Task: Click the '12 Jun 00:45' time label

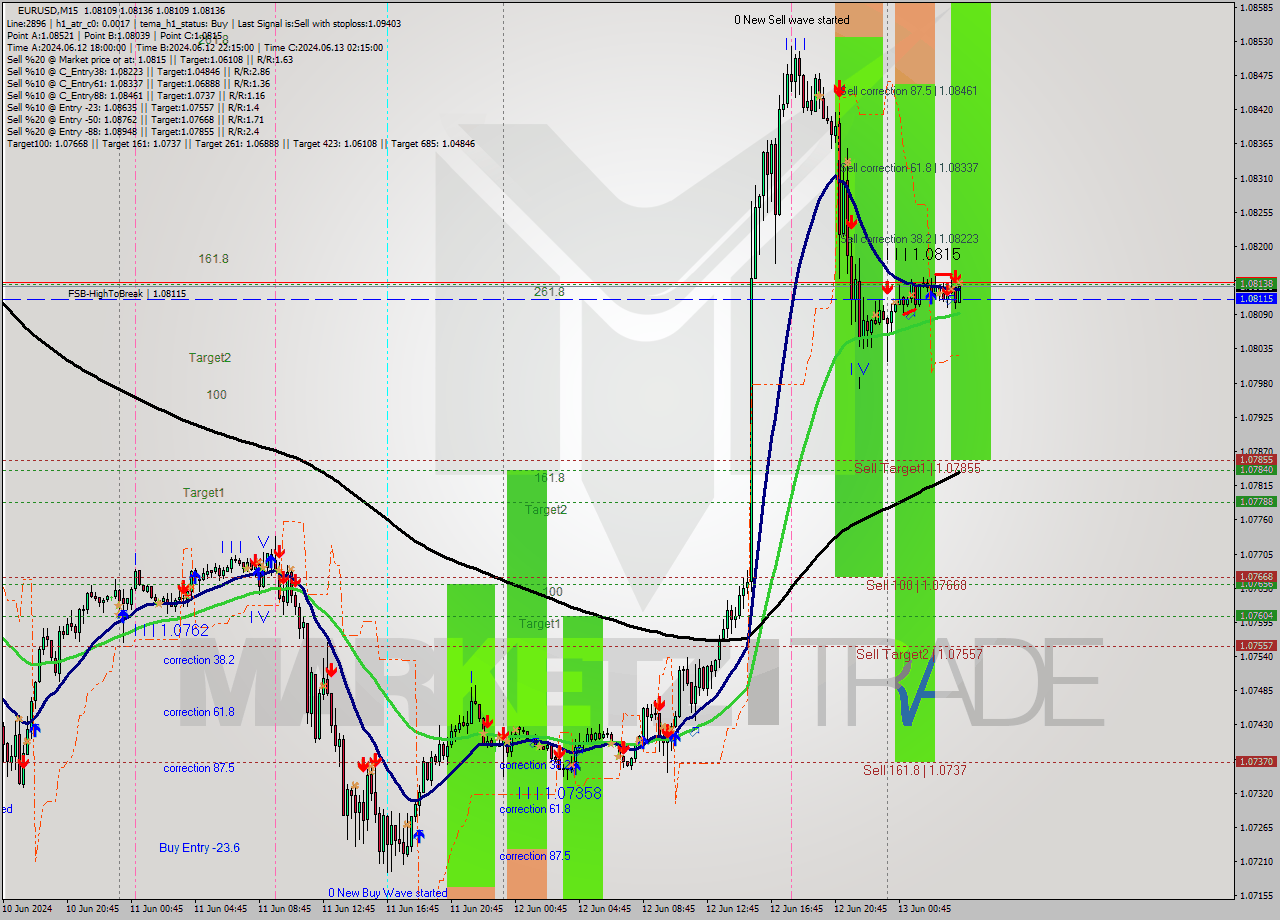Action: (x=539, y=909)
